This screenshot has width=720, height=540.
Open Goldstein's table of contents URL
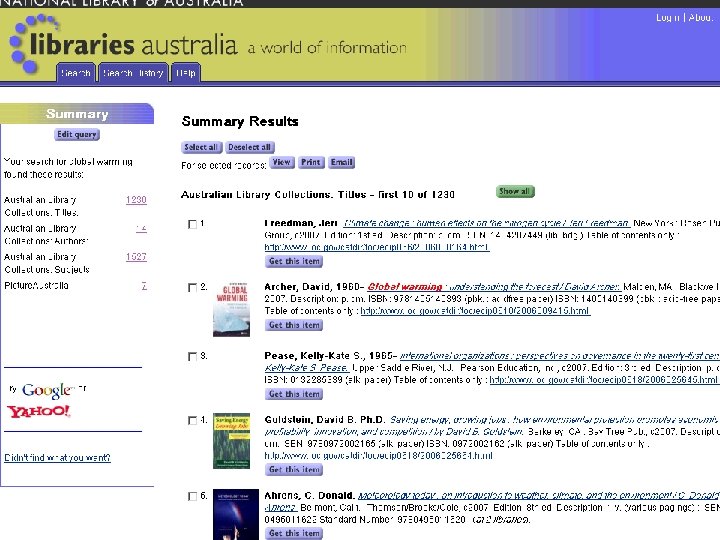pyautogui.click(x=378, y=456)
